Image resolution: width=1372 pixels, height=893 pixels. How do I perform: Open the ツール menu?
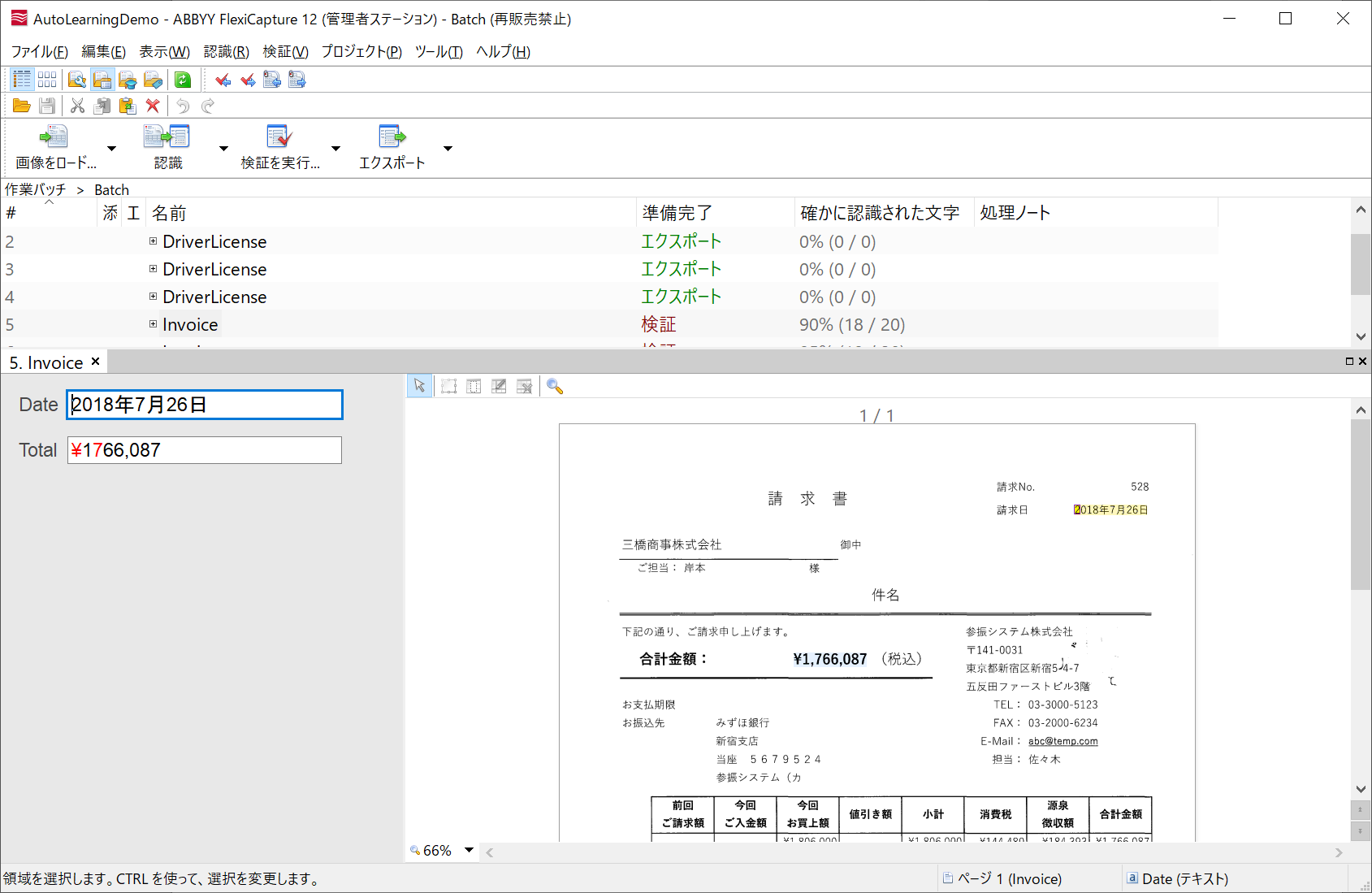(x=439, y=51)
